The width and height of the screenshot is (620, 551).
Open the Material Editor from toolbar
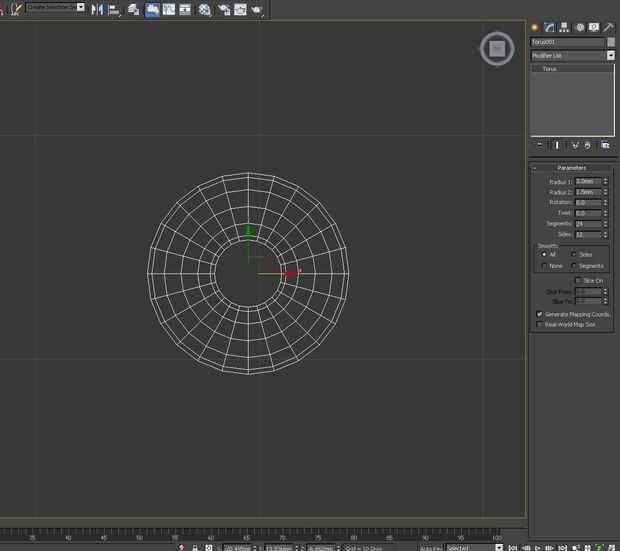tap(205, 9)
